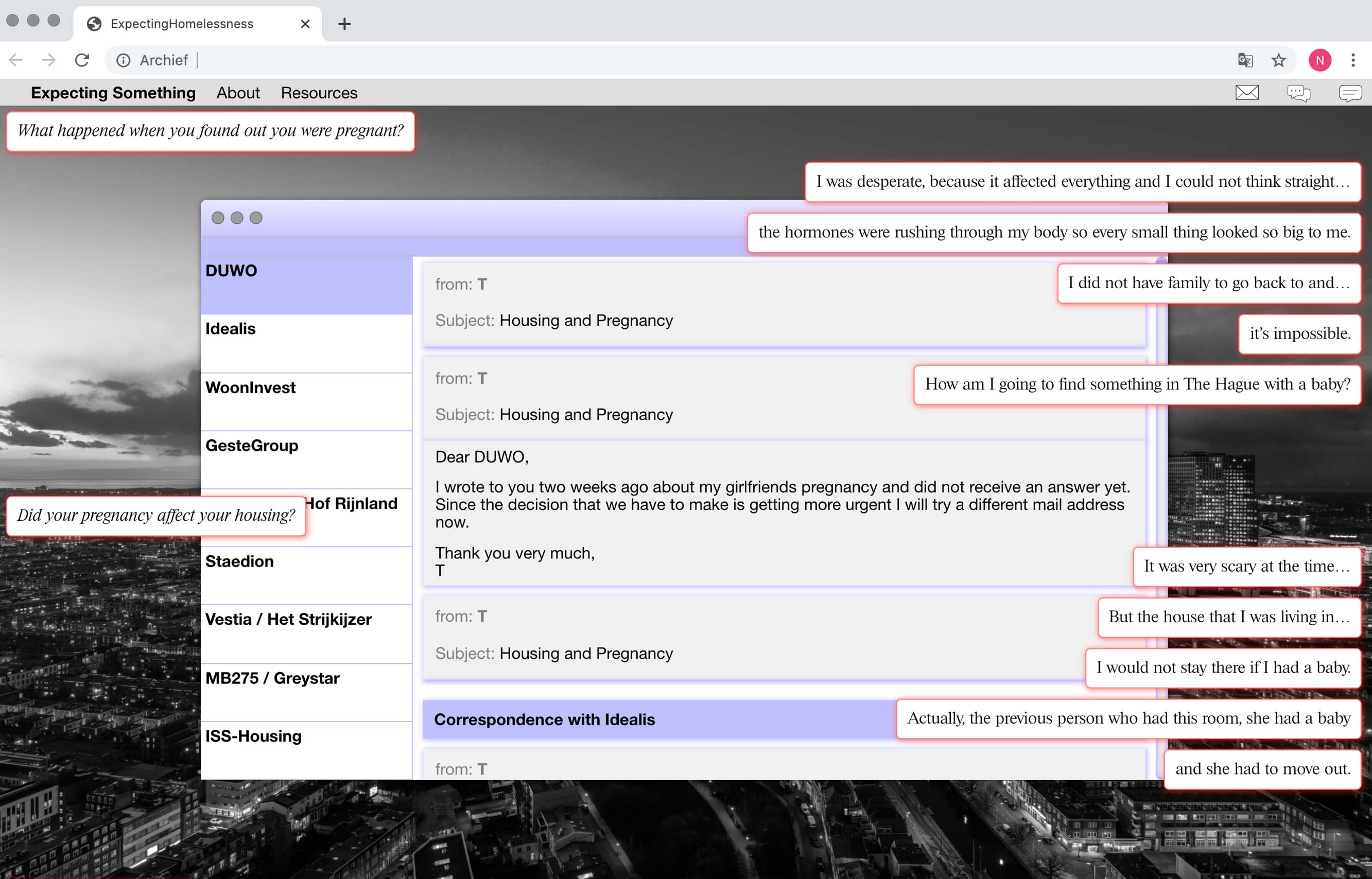1372x879 pixels.
Task: Bookmark page with the star icon
Action: pos(1278,60)
